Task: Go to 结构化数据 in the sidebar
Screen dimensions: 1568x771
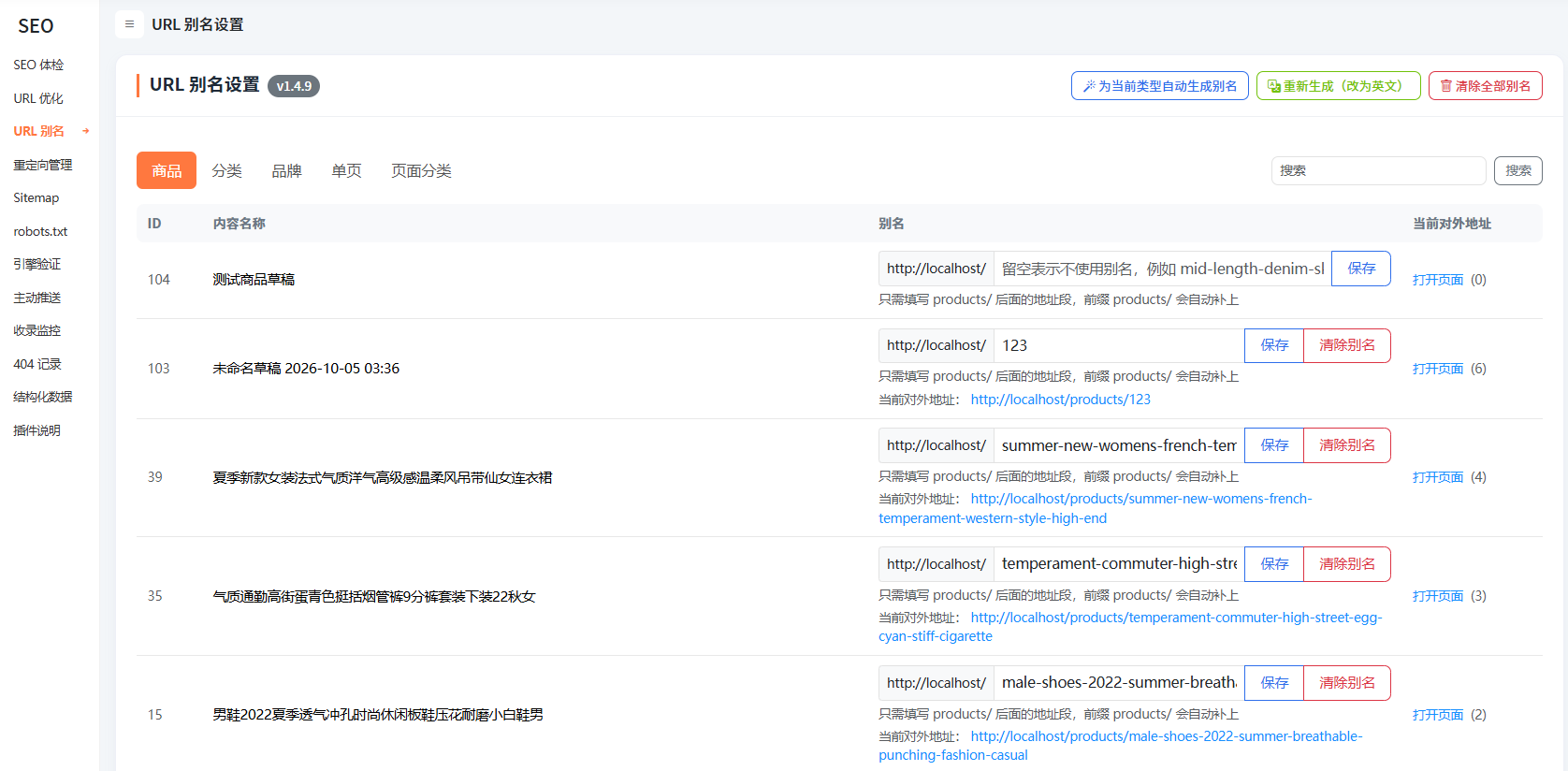Action: pos(42,397)
